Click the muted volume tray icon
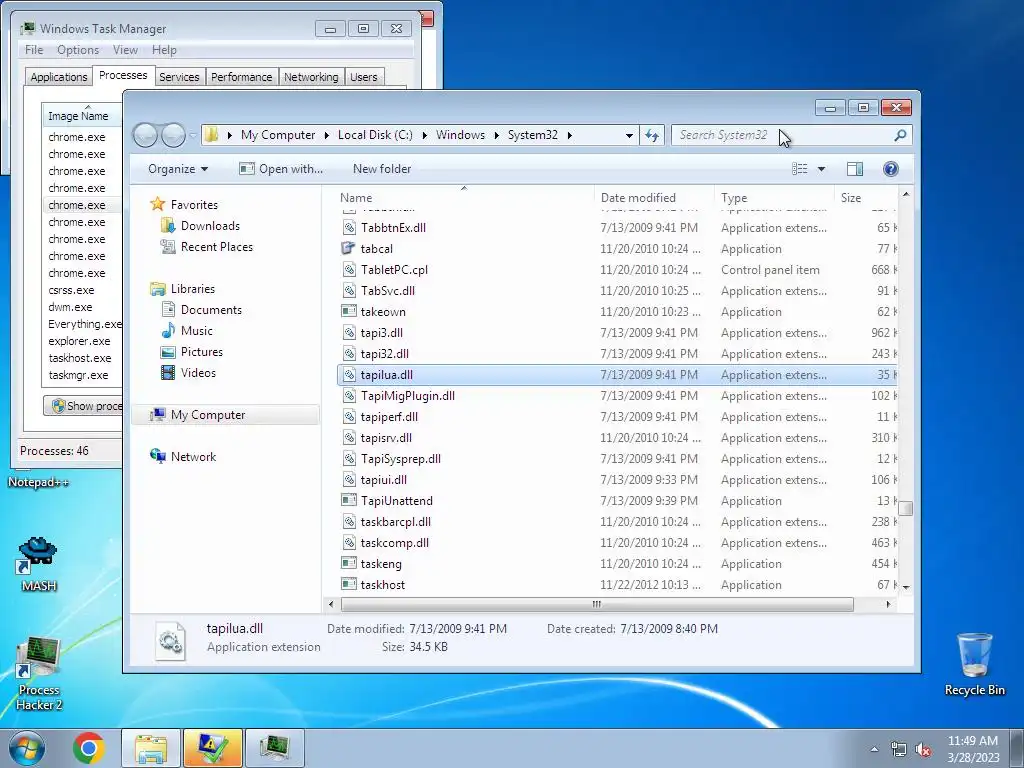 click(923, 750)
